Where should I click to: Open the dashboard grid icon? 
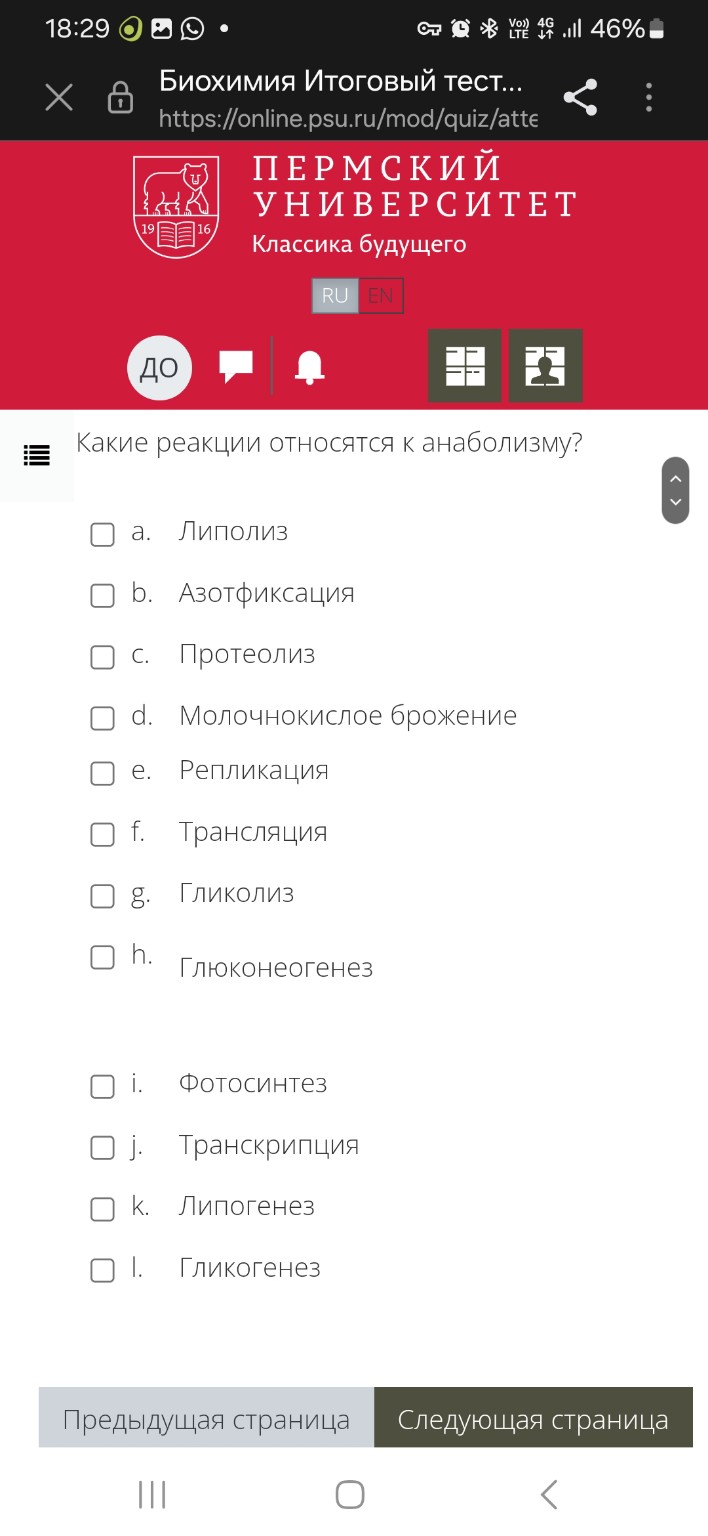click(464, 366)
